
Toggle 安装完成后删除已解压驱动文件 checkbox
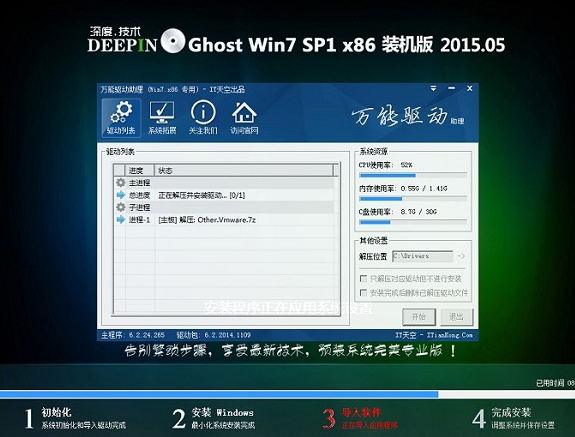363,293
